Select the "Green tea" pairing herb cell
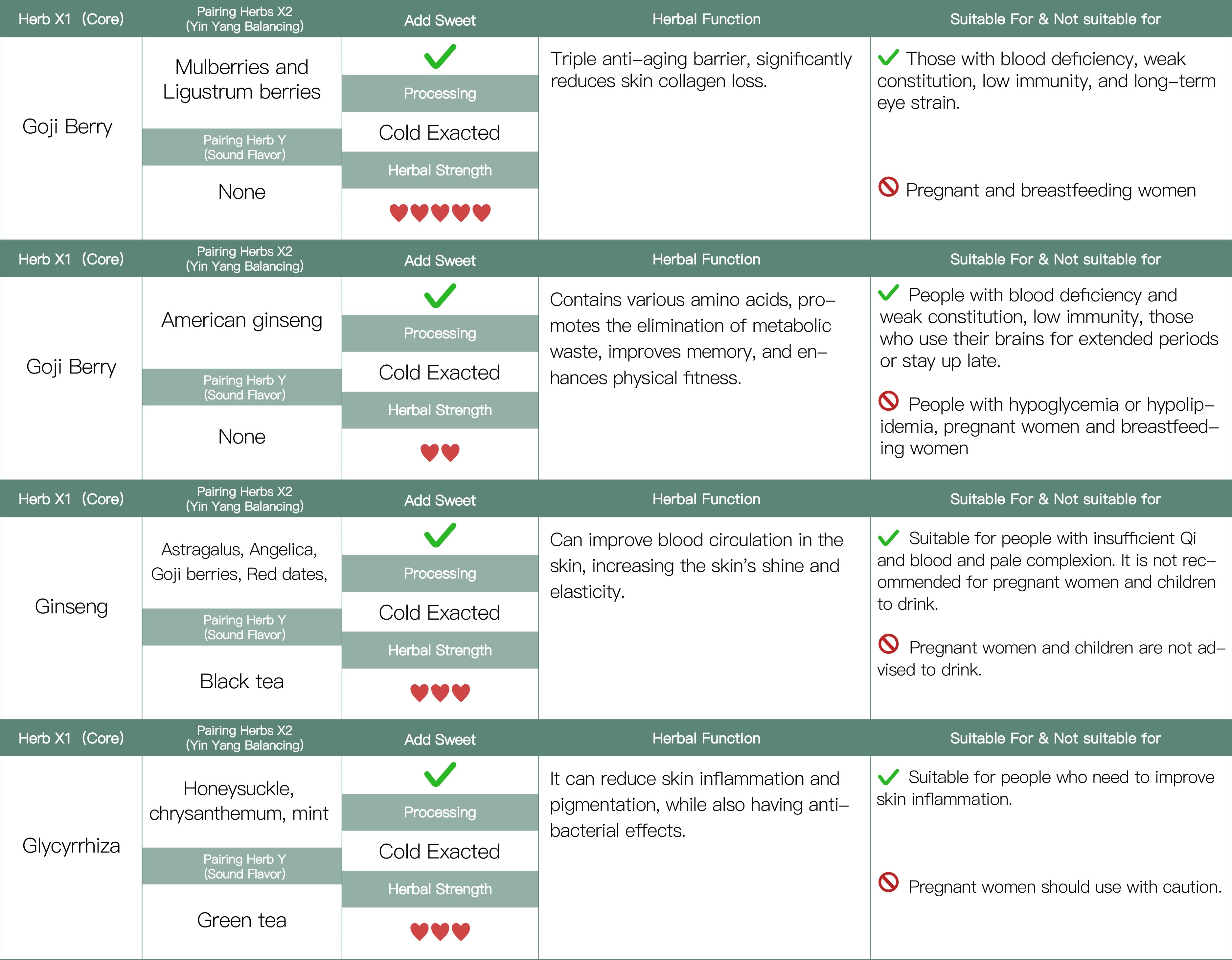Screen dimensions: 1232x960 [x=241, y=920]
